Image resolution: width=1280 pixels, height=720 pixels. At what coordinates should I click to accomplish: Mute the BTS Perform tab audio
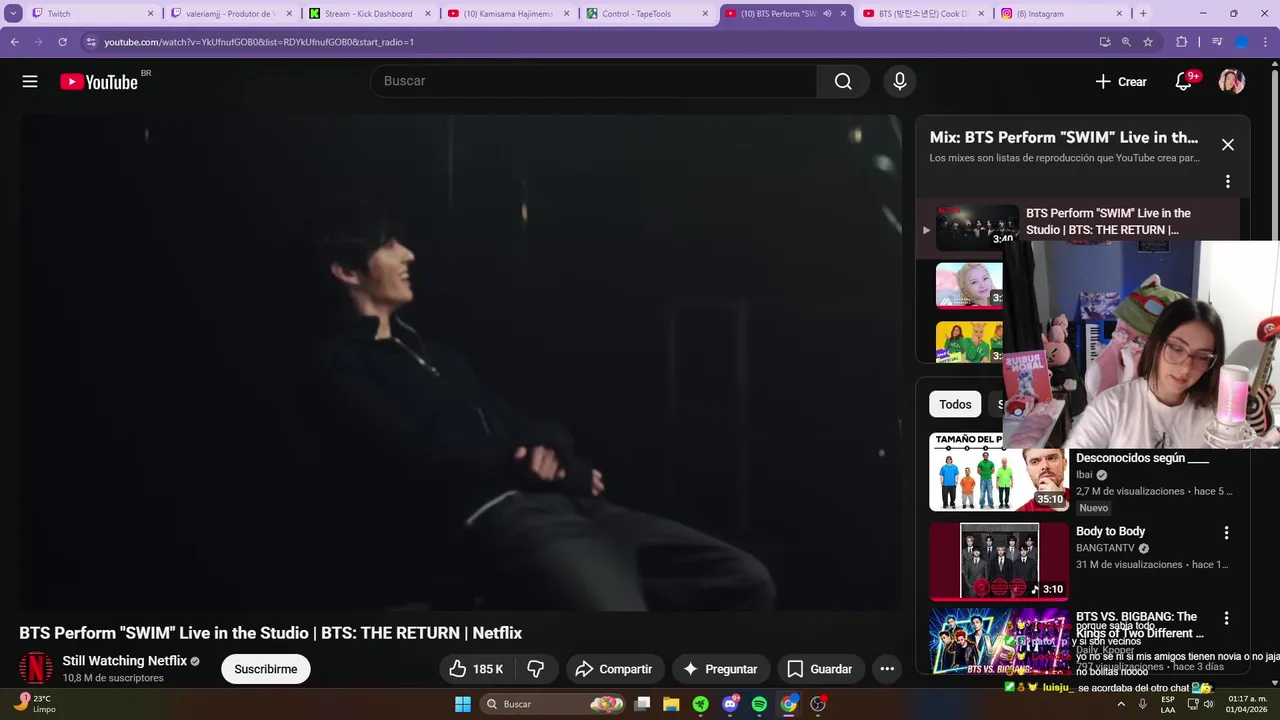coord(827,14)
